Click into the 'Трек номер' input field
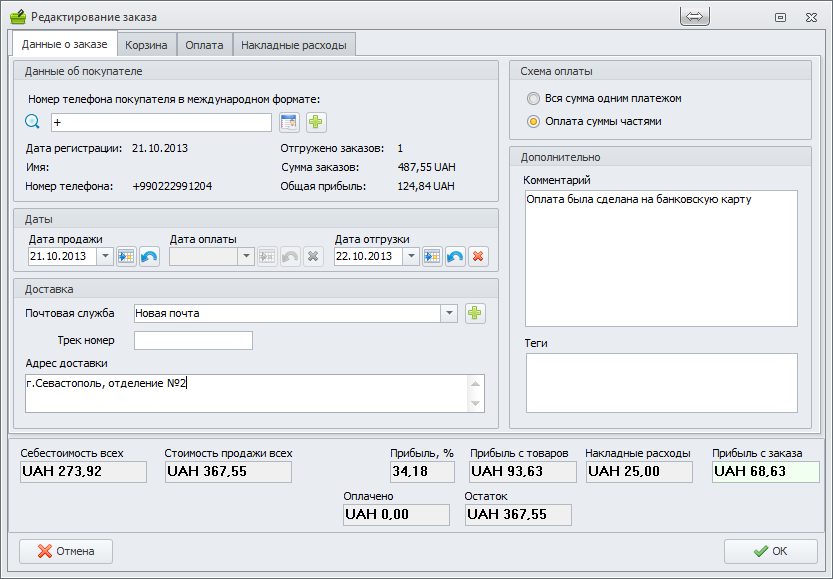The width and height of the screenshot is (833, 579). click(x=193, y=341)
